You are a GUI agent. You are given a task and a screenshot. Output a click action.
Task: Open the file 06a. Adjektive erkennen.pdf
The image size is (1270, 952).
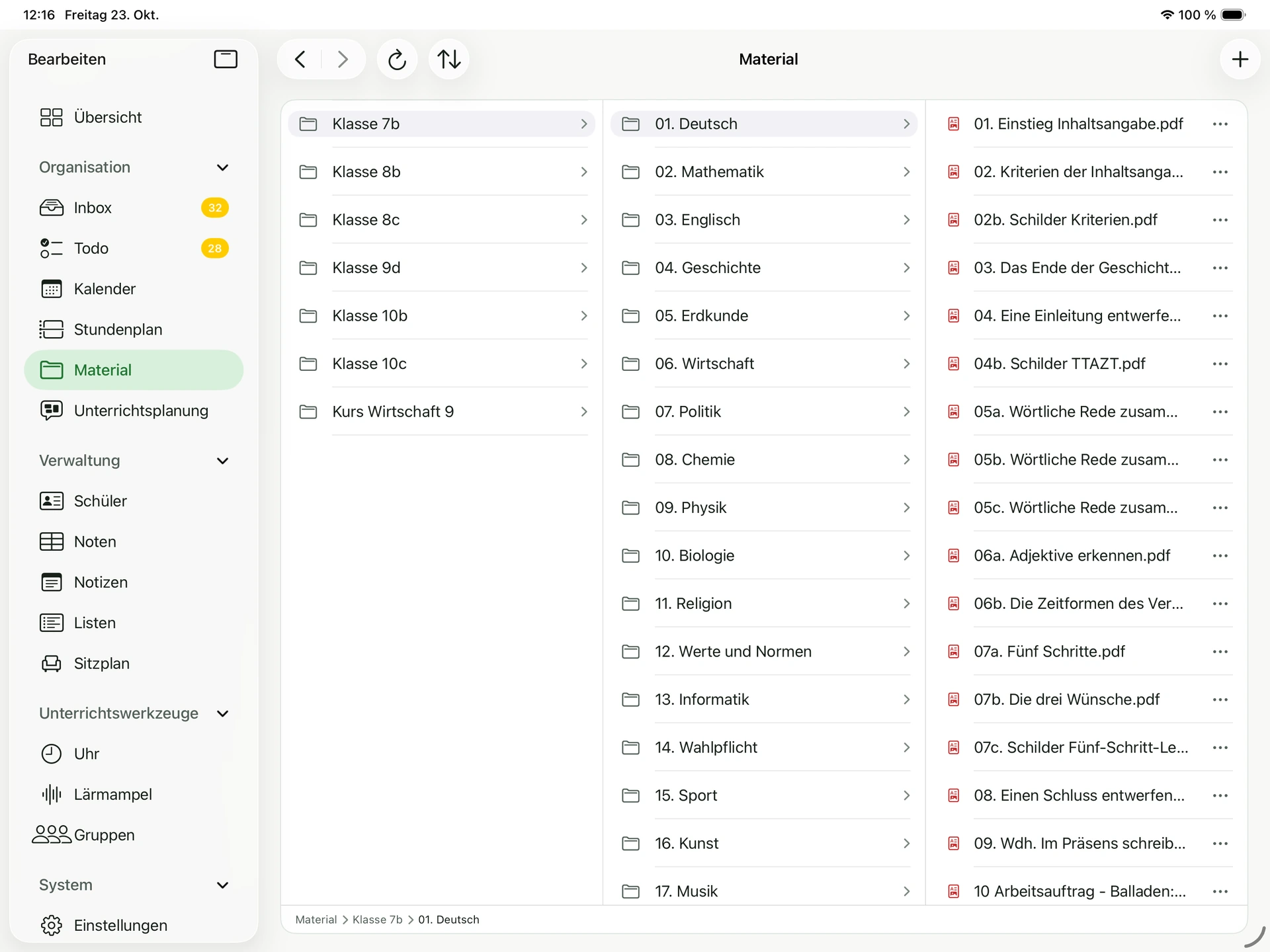click(1072, 555)
